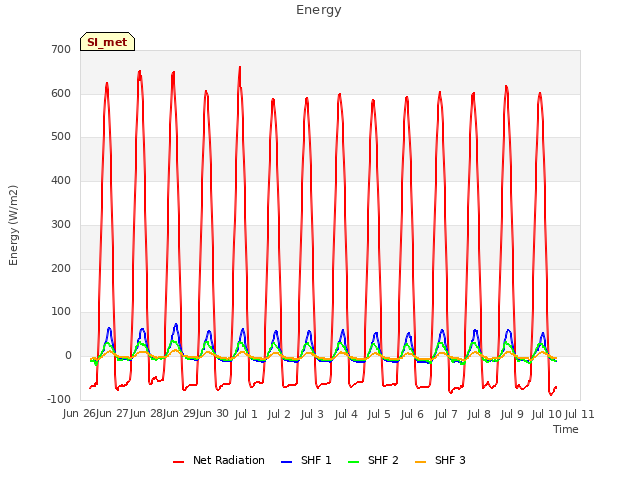Click the 0 y-axis tick label

point(68,356)
